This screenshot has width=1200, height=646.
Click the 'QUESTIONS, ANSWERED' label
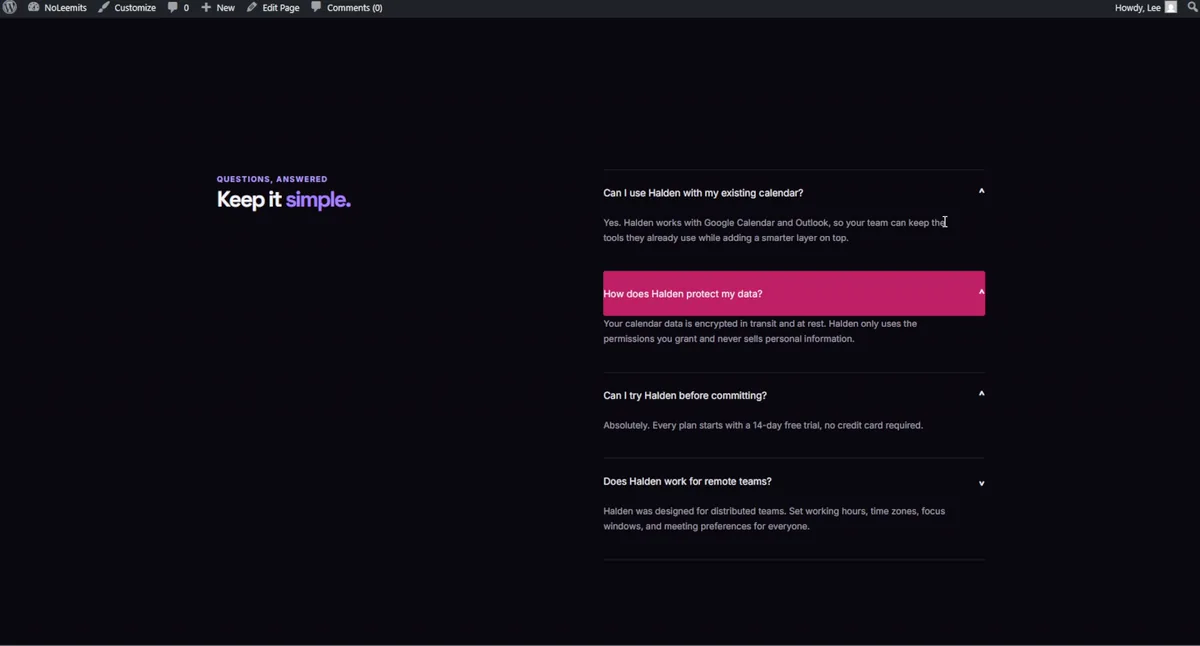[272, 179]
